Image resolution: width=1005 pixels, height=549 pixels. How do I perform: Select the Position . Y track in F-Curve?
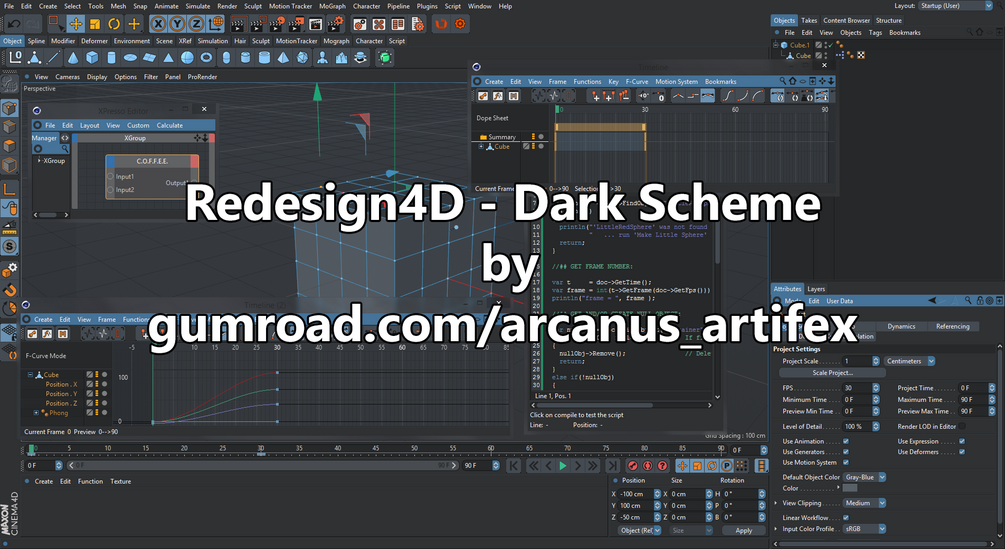tap(61, 394)
